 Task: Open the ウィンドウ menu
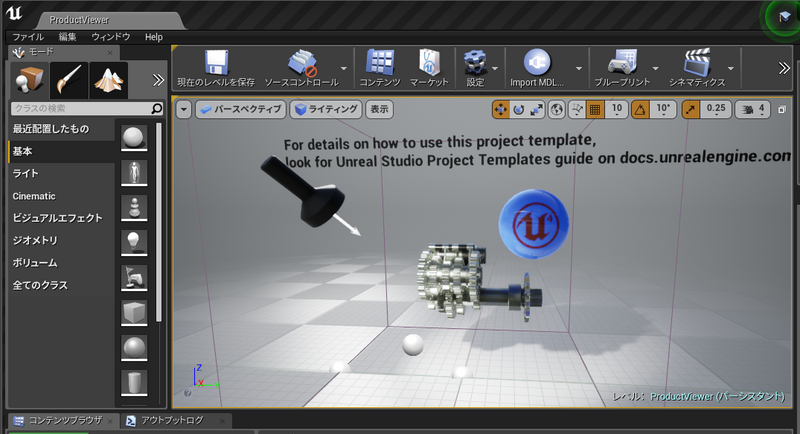point(111,37)
